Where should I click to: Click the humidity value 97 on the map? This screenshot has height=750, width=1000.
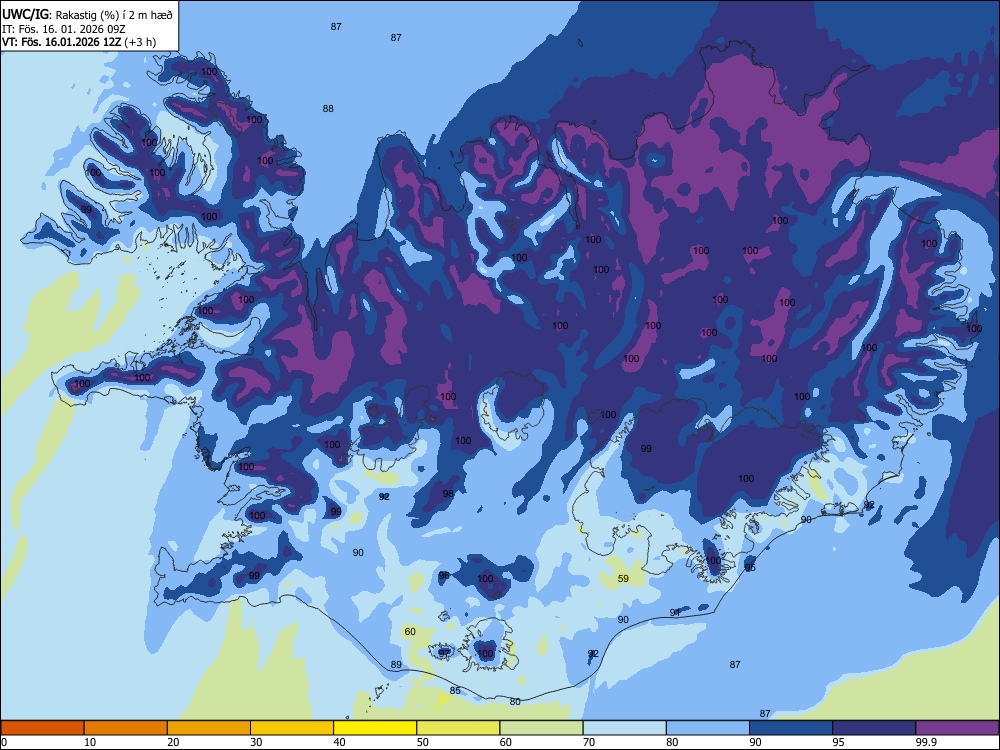coord(444,653)
